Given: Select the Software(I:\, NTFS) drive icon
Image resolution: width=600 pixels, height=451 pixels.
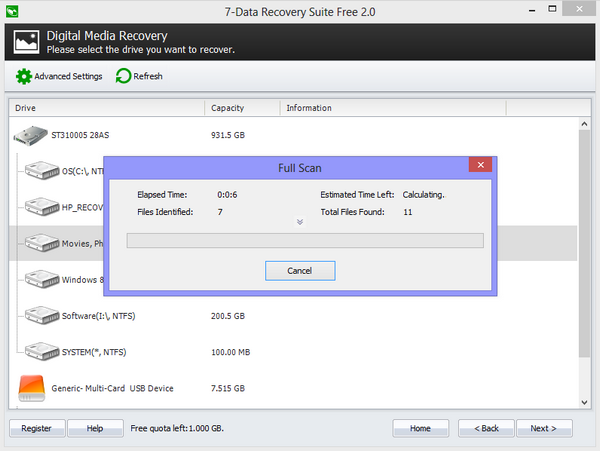Looking at the screenshot, I should pyautogui.click(x=42, y=316).
